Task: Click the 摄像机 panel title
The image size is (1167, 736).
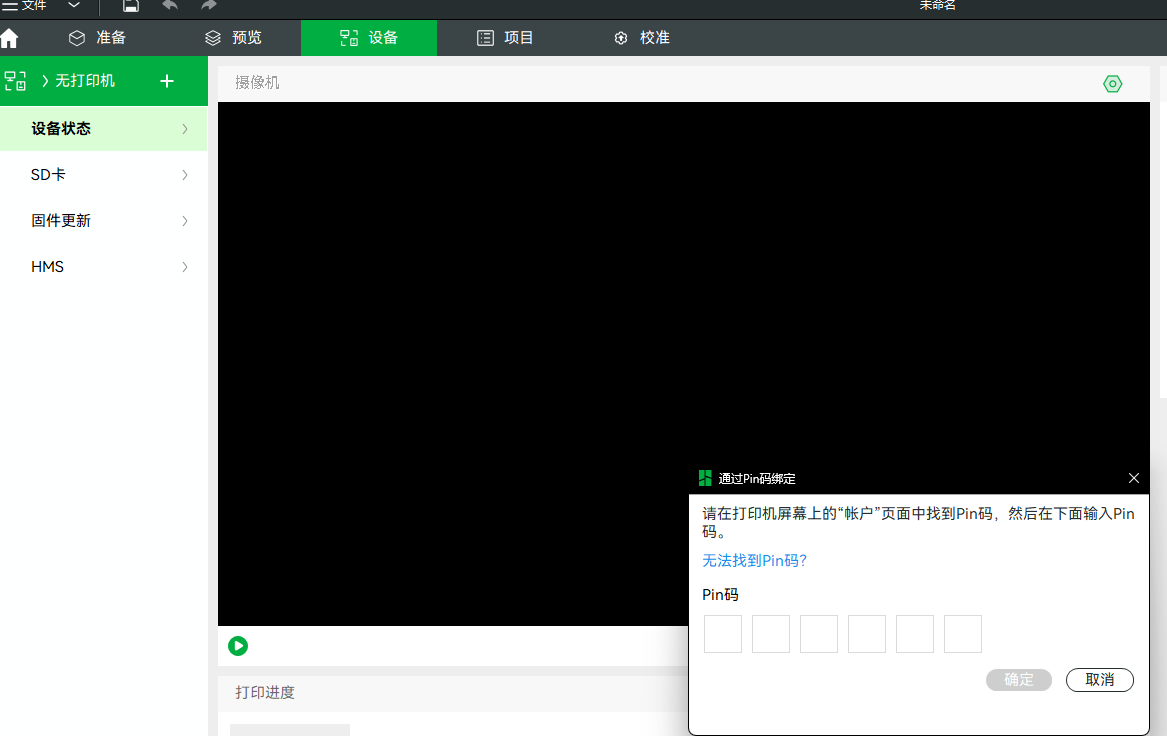Action: (x=258, y=83)
